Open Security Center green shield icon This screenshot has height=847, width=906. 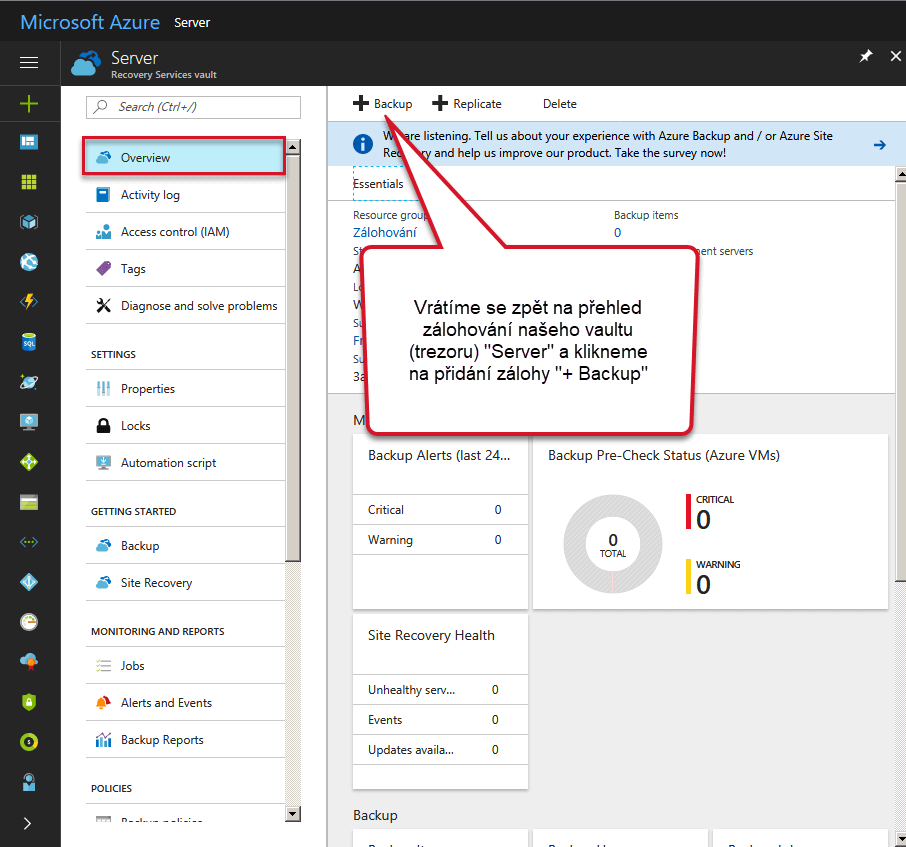[29, 702]
